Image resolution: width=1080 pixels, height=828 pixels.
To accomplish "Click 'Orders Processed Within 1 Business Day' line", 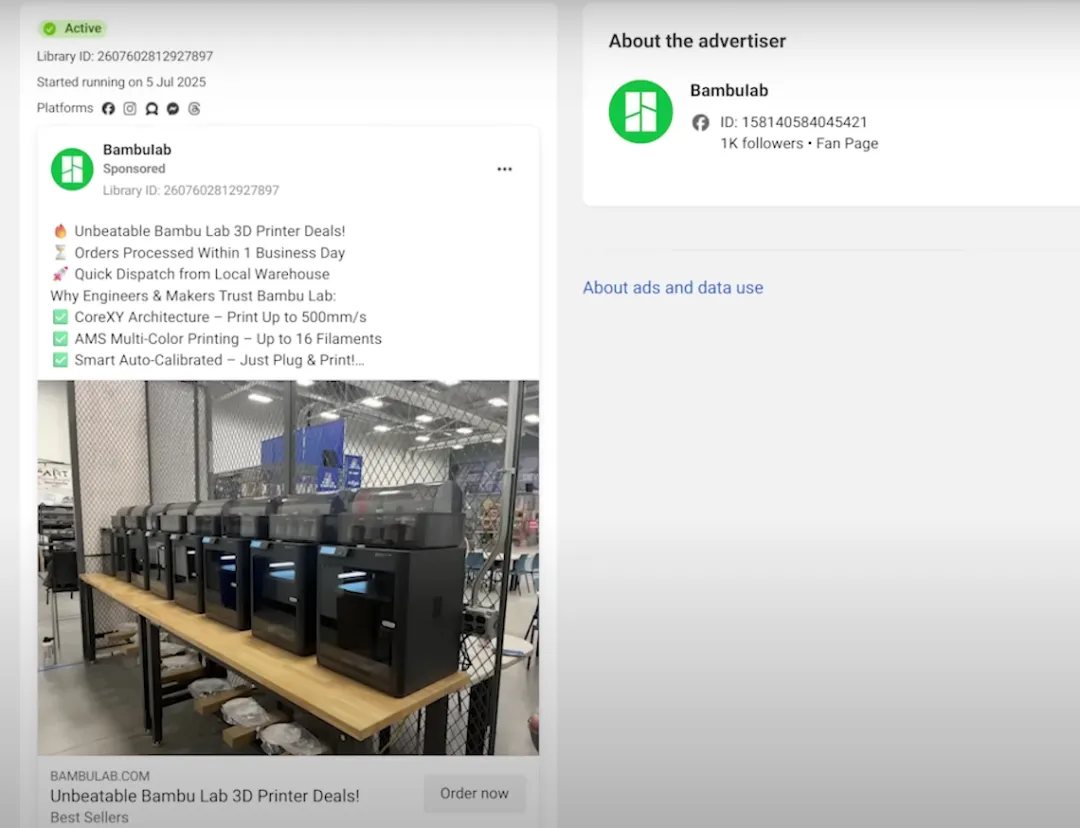I will (209, 253).
